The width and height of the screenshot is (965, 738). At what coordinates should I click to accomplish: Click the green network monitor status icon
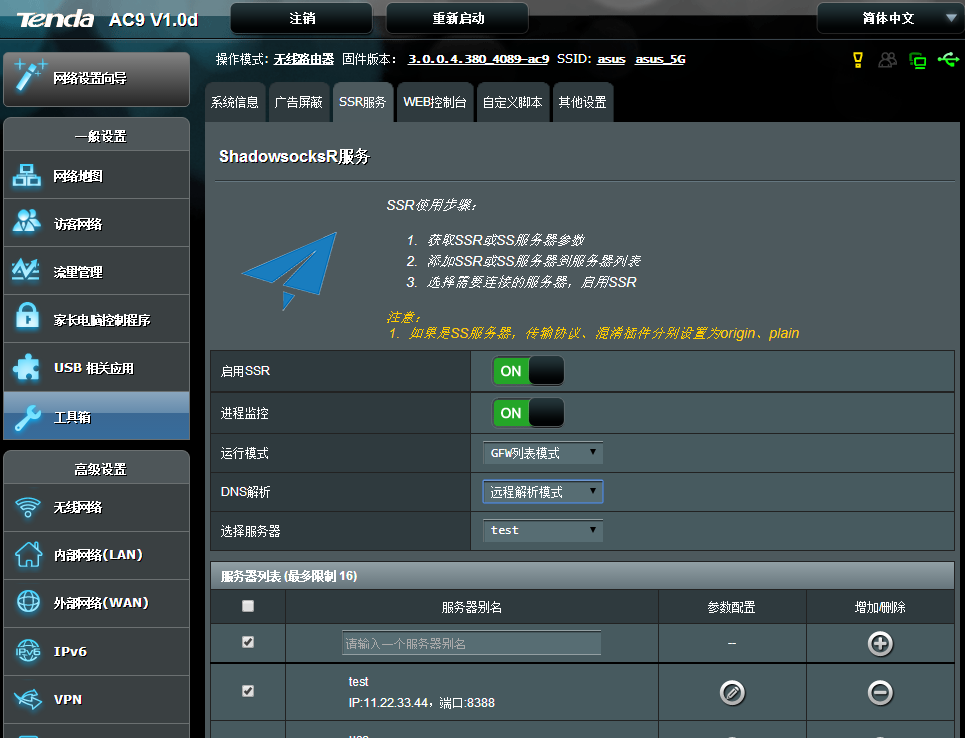(x=918, y=60)
